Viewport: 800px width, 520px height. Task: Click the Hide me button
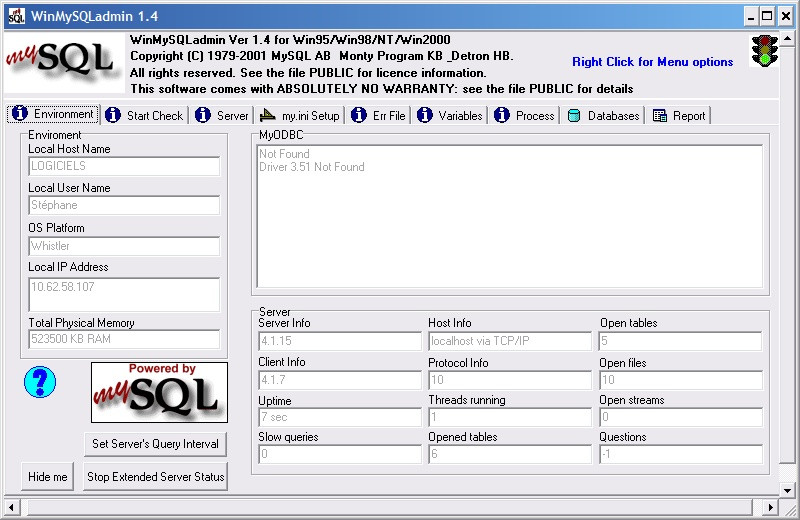click(x=48, y=477)
